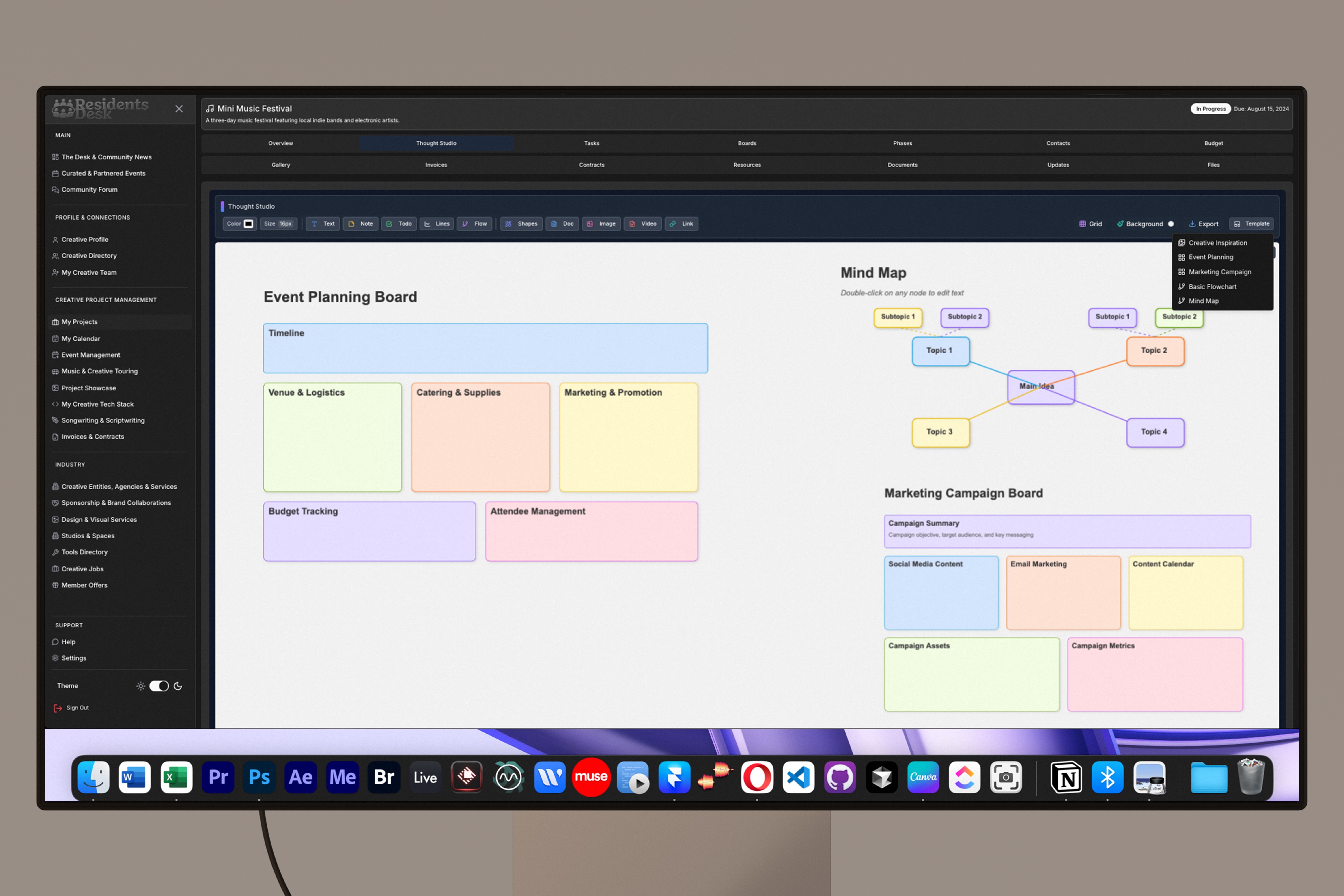This screenshot has width=1344, height=896.
Task: Close the sidebar with the X icon
Action: click(179, 109)
